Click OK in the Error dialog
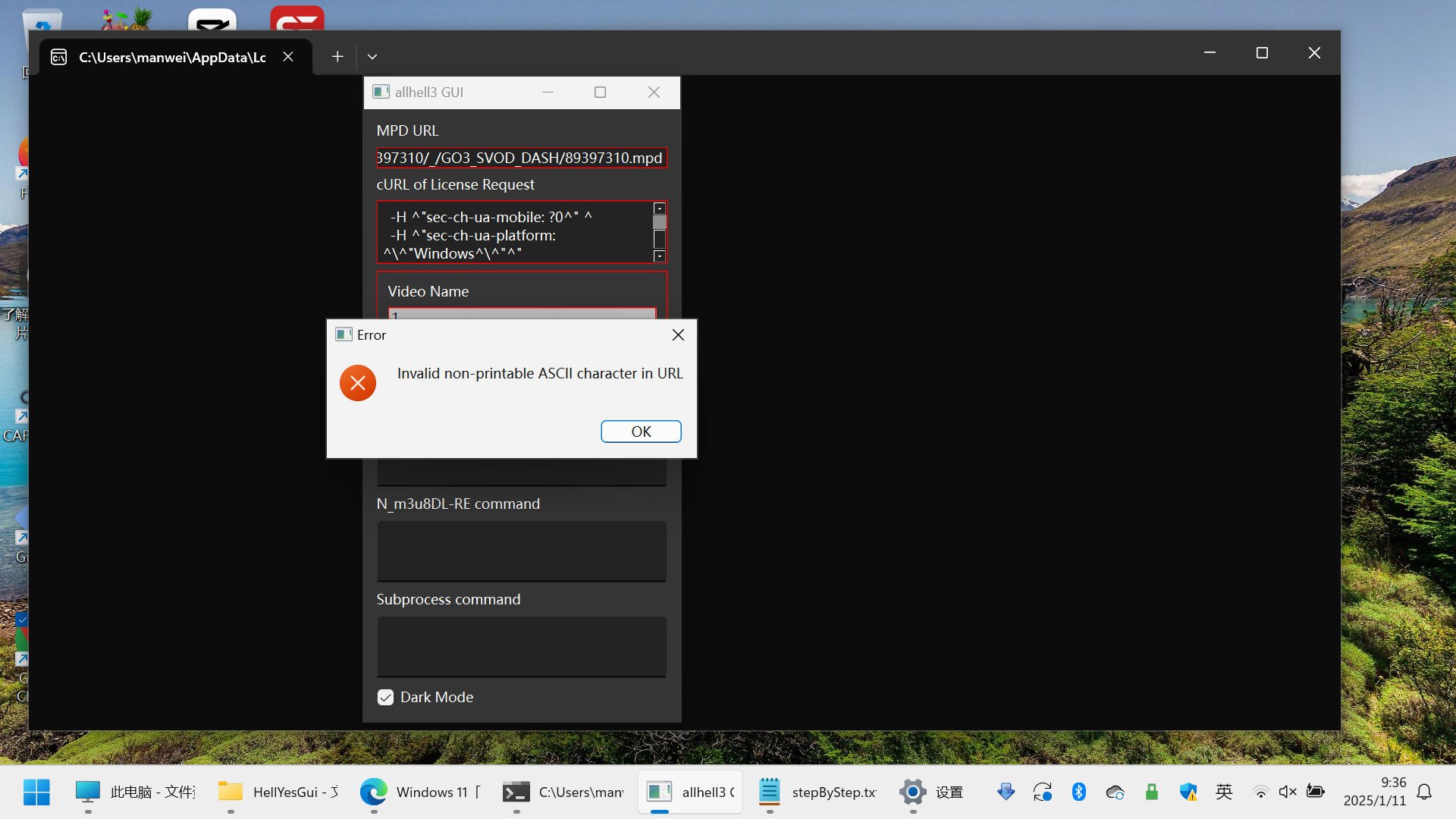1456x819 pixels. click(x=641, y=431)
